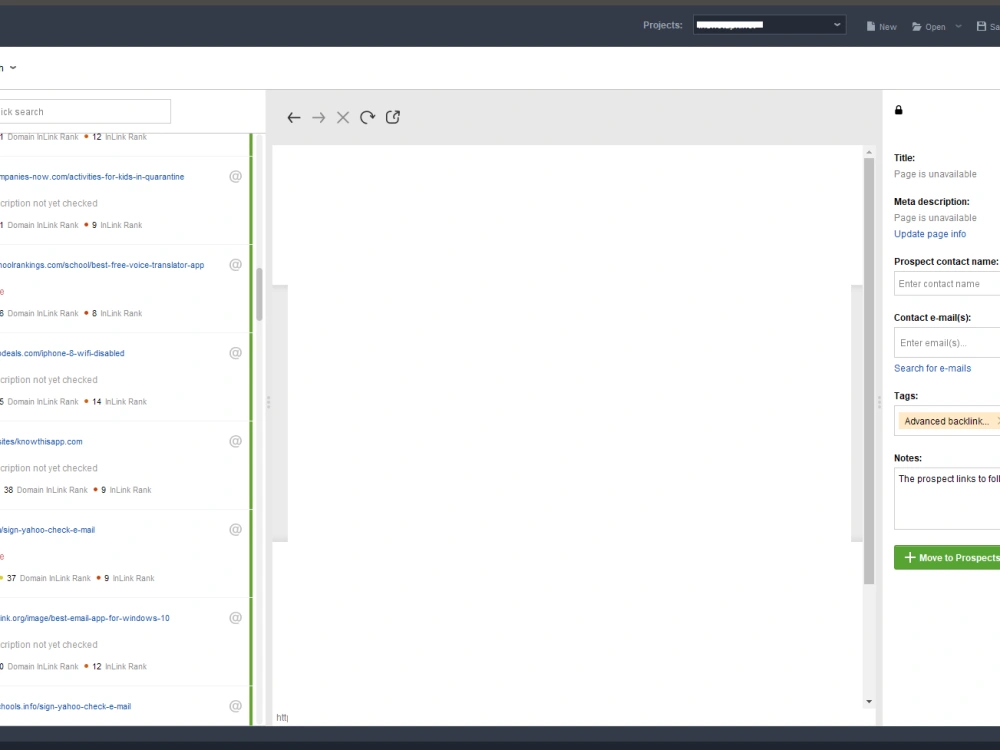The image size is (1000, 750).
Task: Open the Projects dropdown
Action: coord(770,25)
